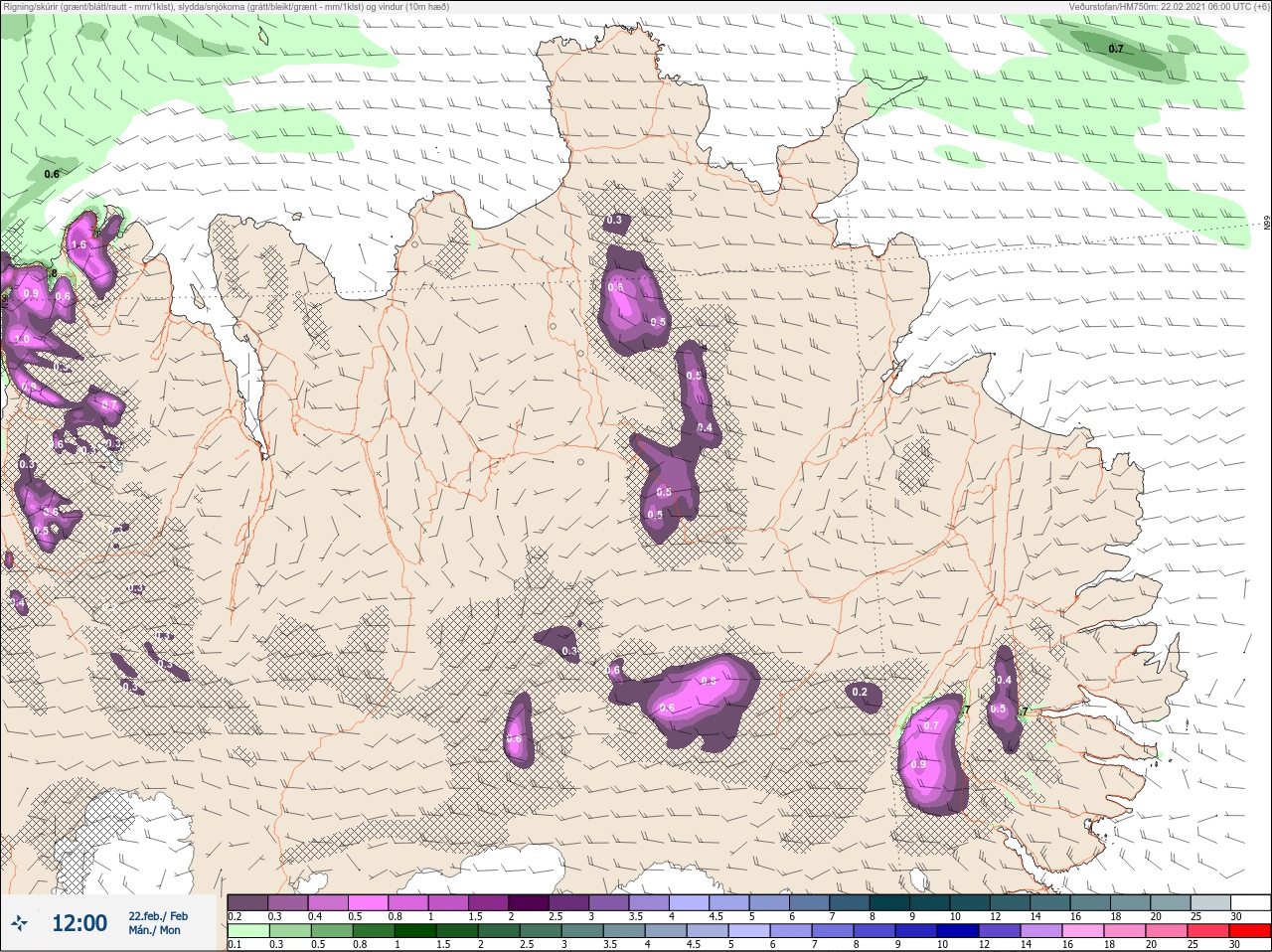1272x952 pixels.
Task: Click the 1.0 precipitation value label
Action: [x=23, y=339]
